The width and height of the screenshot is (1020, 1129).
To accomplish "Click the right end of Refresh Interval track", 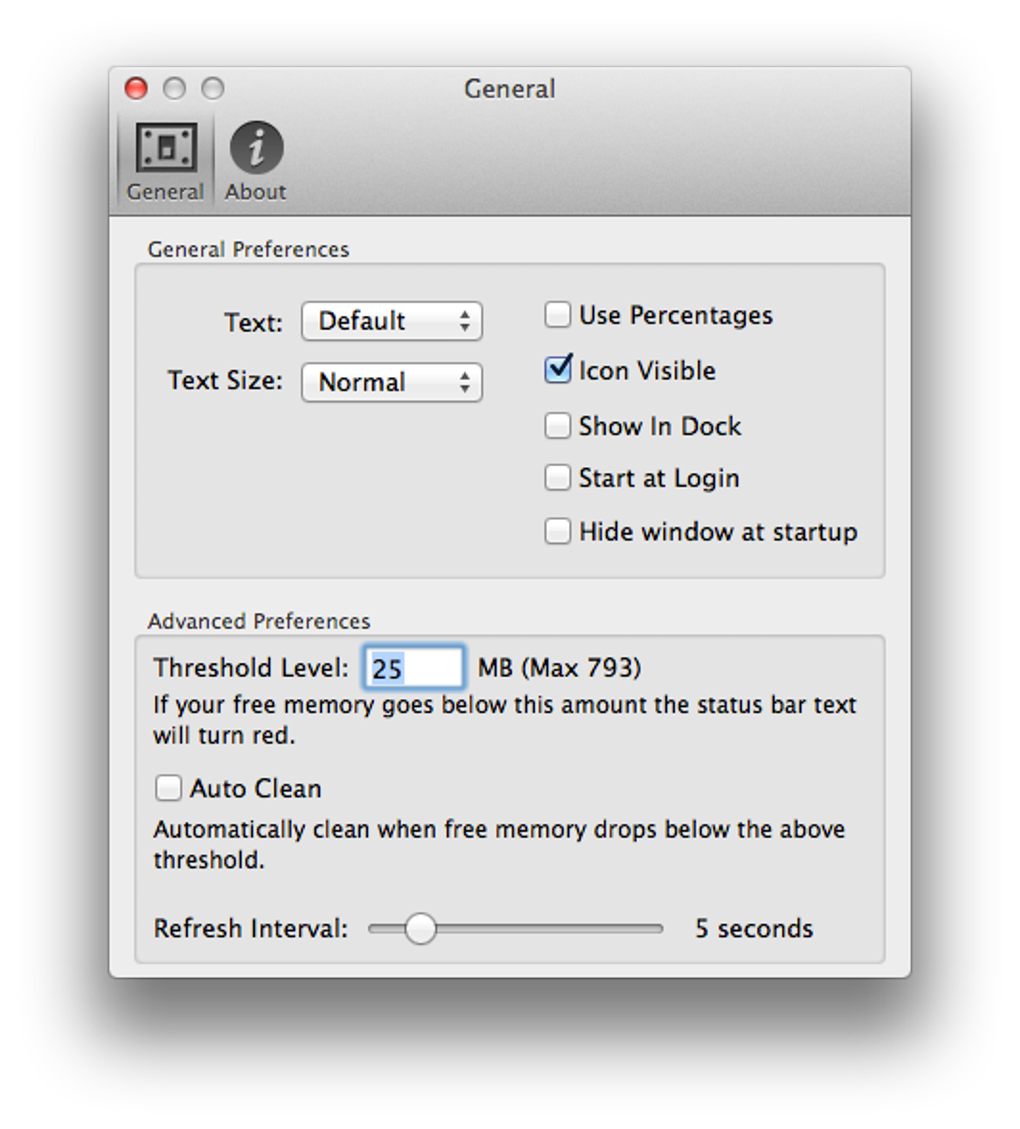I will point(658,929).
